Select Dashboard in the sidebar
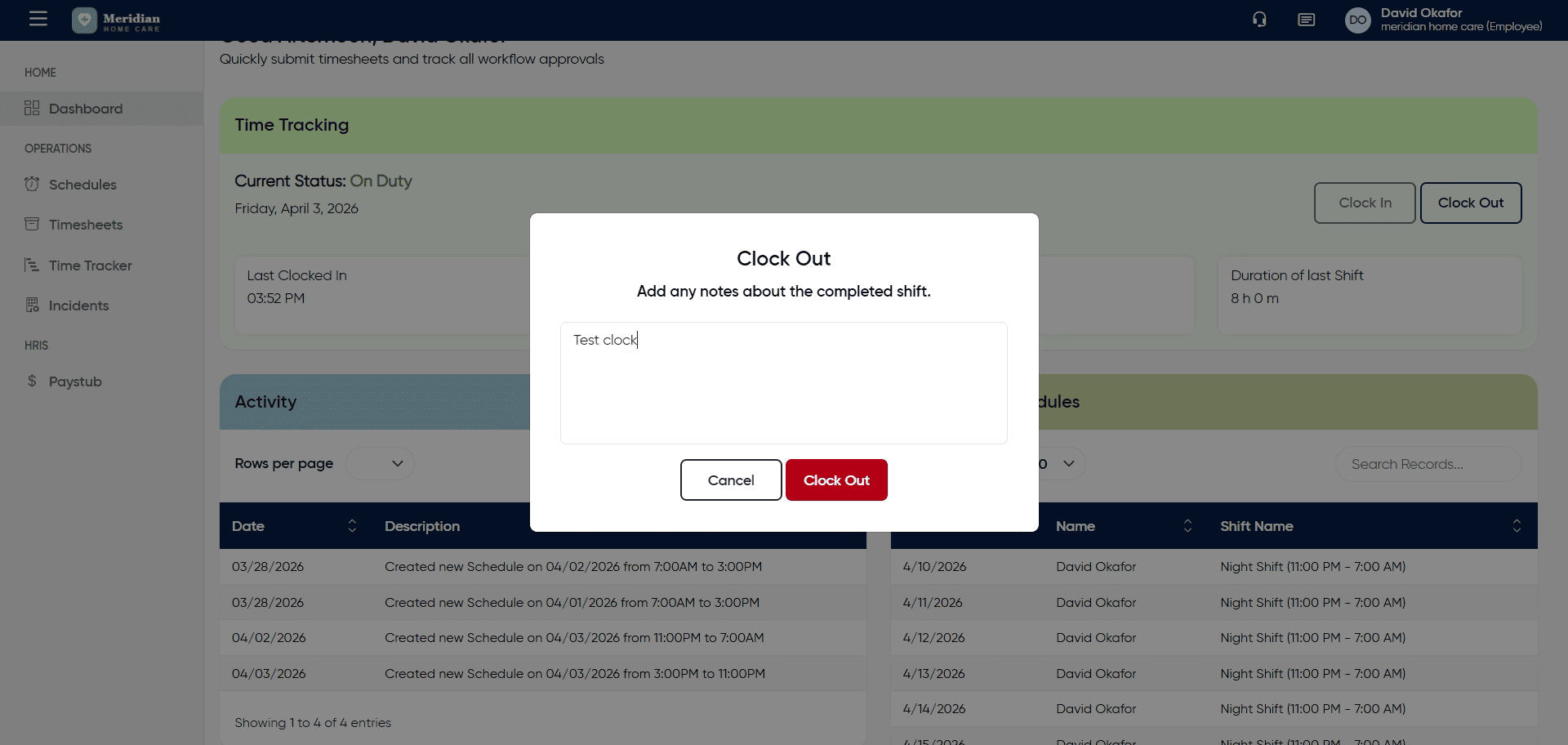Image resolution: width=1568 pixels, height=745 pixels. [x=85, y=109]
